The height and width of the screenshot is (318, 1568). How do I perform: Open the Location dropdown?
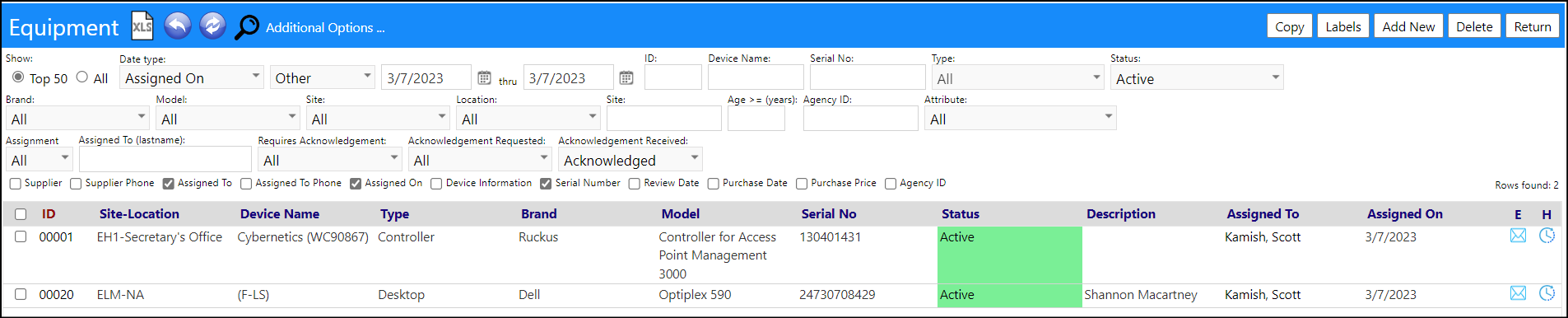(528, 118)
